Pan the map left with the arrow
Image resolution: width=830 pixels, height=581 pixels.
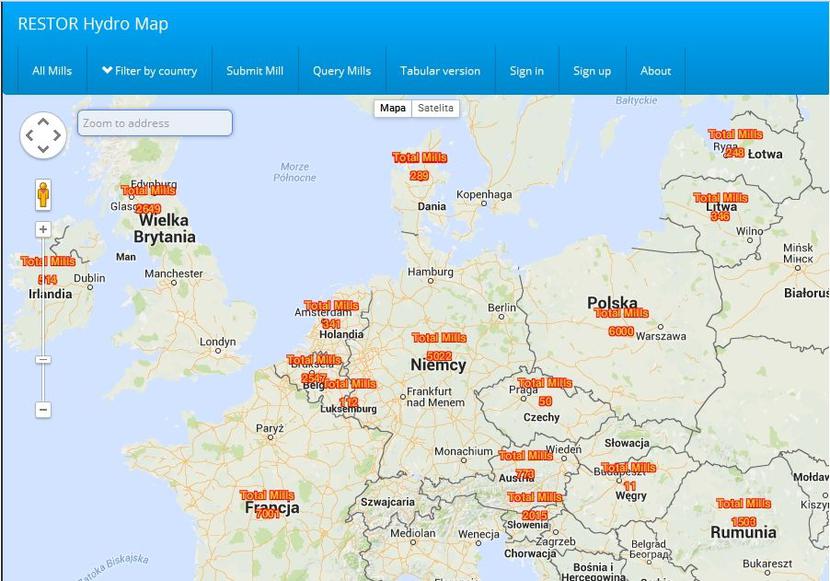click(30, 135)
